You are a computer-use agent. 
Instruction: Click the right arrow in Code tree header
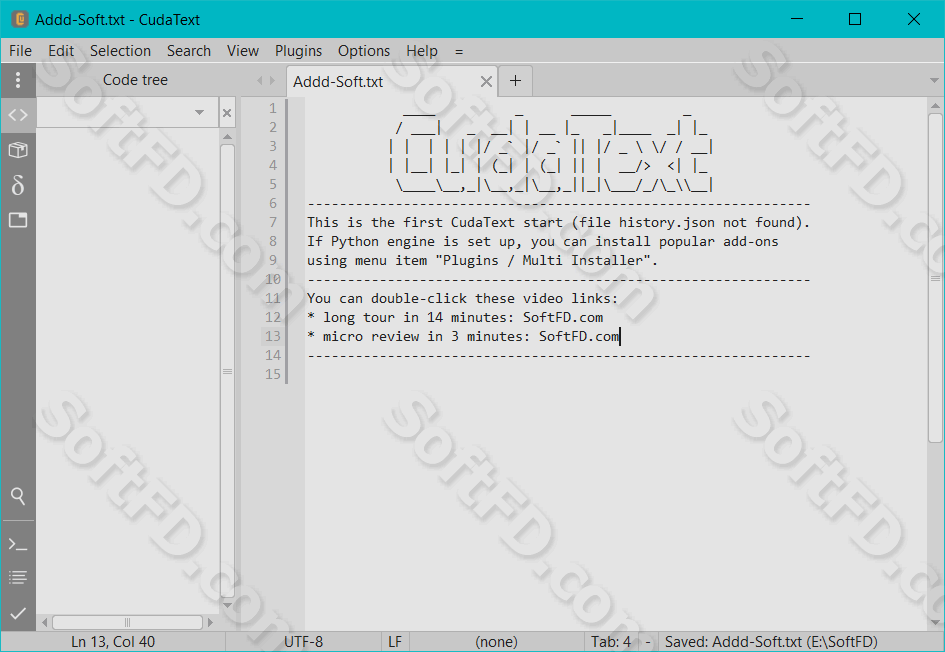pos(272,80)
